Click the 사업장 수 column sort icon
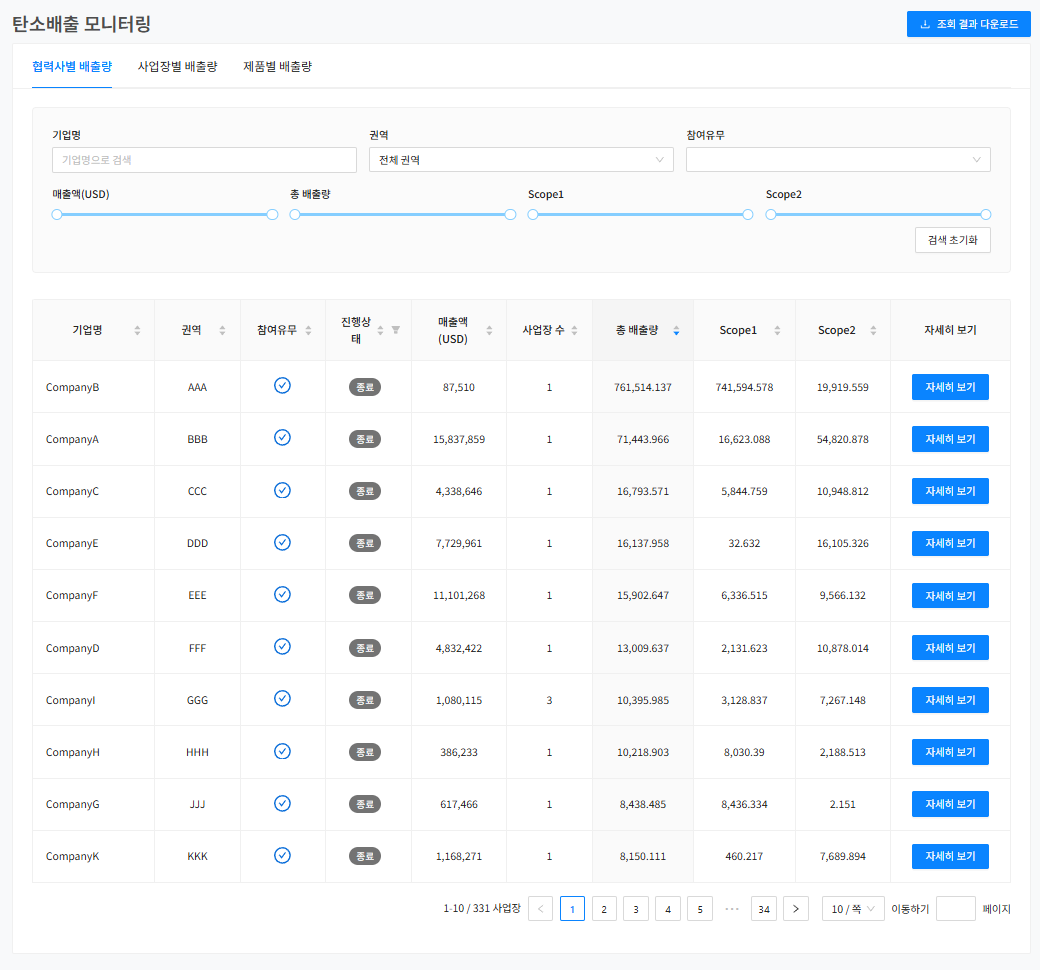Screen dimensions: 1040x970 pyautogui.click(x=574, y=331)
